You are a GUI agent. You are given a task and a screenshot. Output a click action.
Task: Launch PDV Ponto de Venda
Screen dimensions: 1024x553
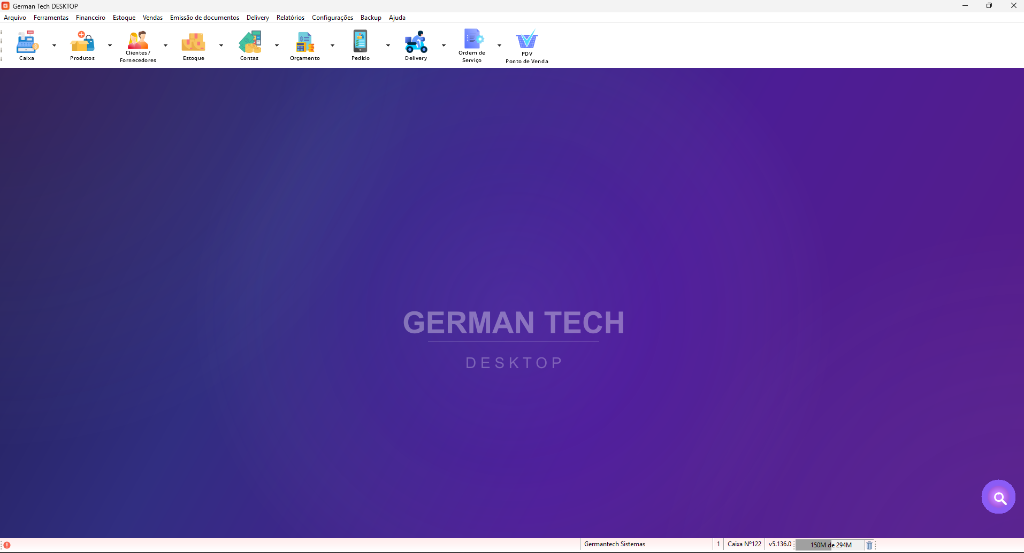pos(526,46)
